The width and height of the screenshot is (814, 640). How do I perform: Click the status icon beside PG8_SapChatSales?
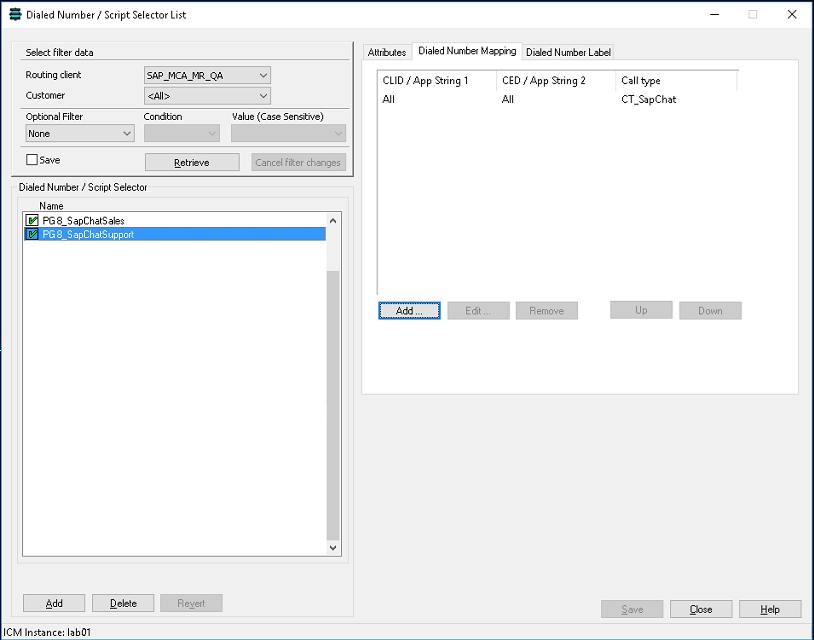pos(32,221)
